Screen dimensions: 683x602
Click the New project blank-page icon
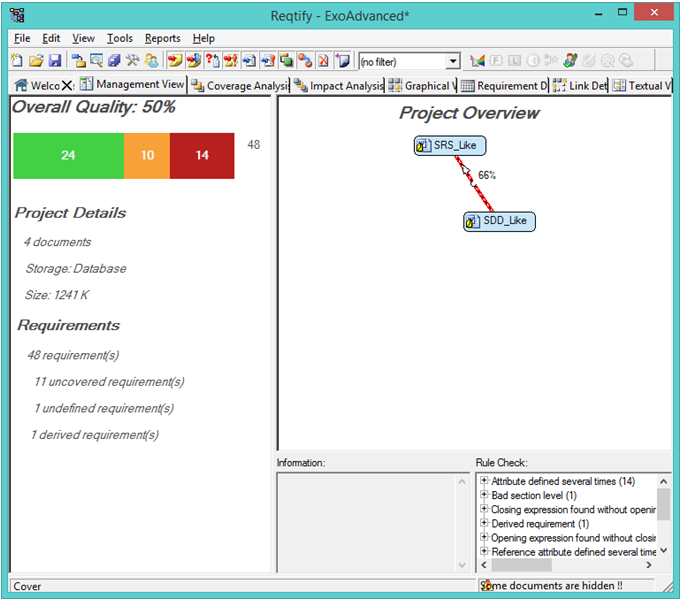point(17,60)
